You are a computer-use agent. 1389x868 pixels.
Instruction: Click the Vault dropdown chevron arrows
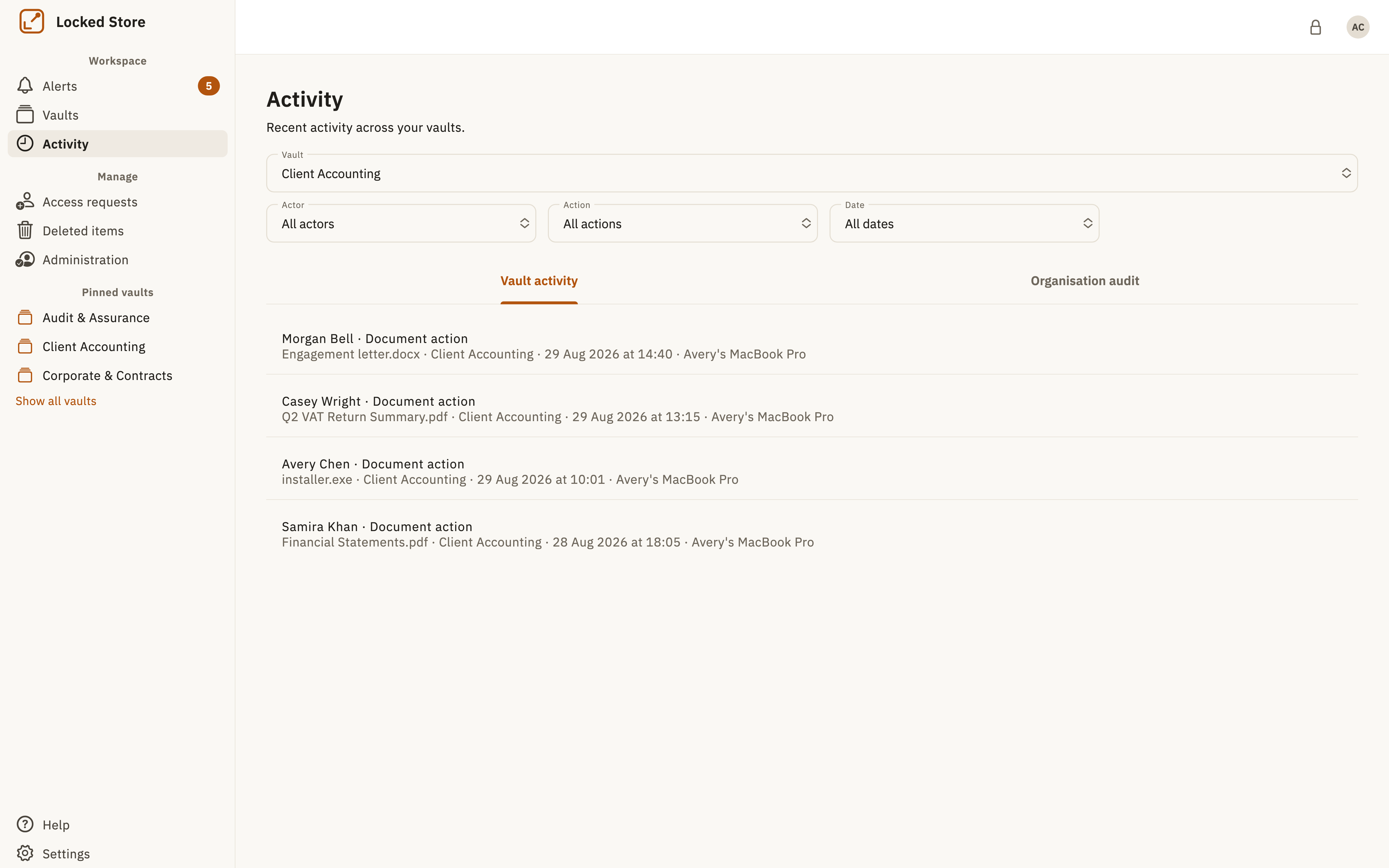[1346, 173]
